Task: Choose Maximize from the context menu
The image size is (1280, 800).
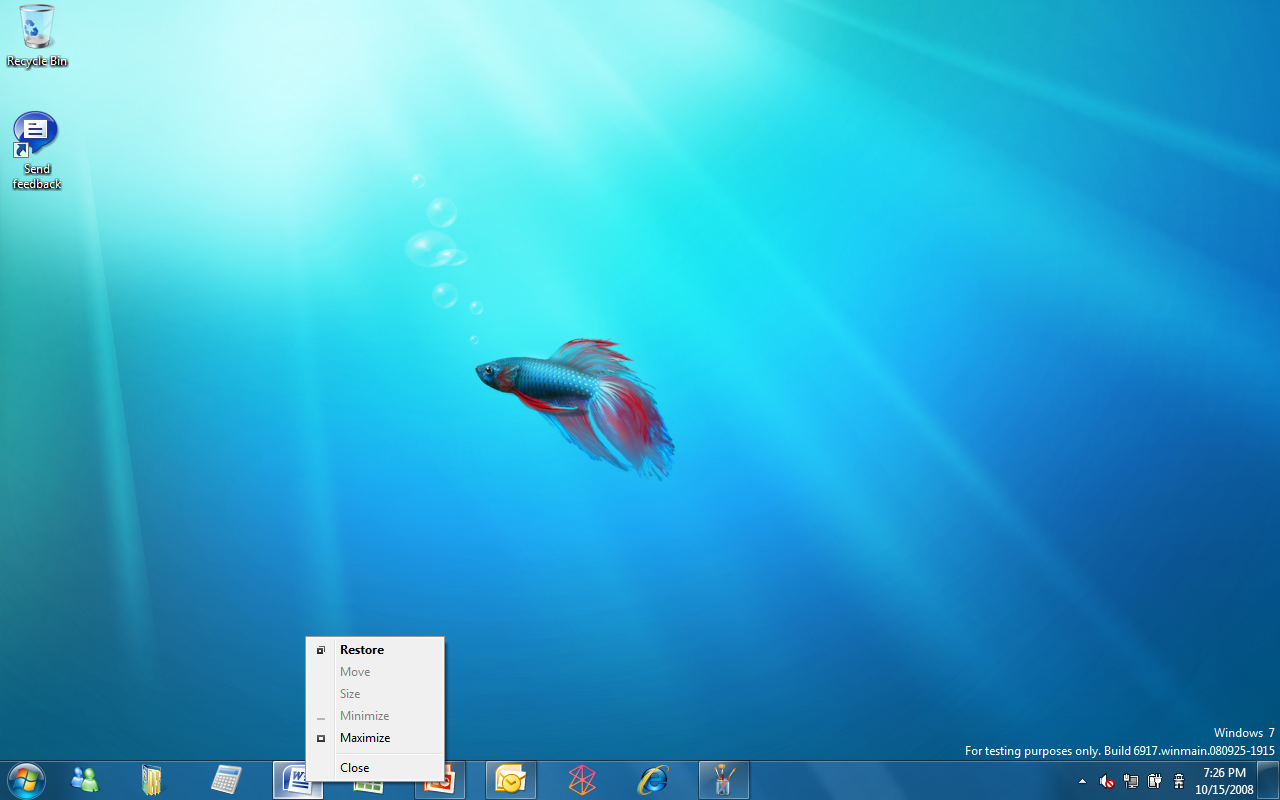Action: pos(365,738)
